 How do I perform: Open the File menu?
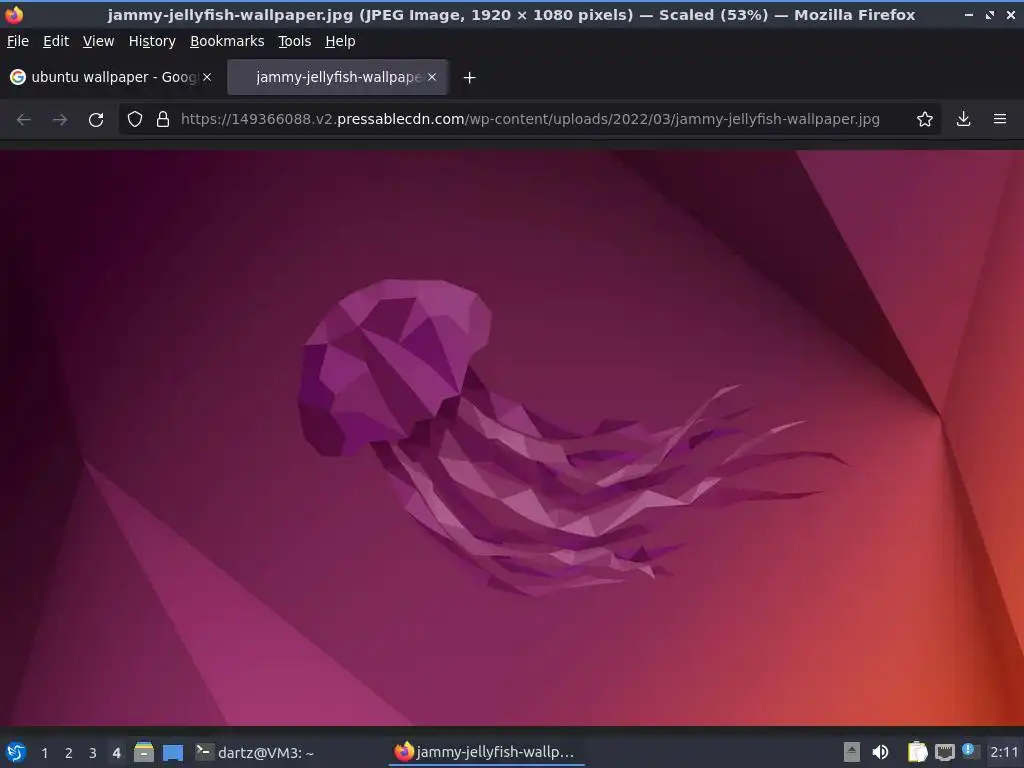pyautogui.click(x=18, y=41)
